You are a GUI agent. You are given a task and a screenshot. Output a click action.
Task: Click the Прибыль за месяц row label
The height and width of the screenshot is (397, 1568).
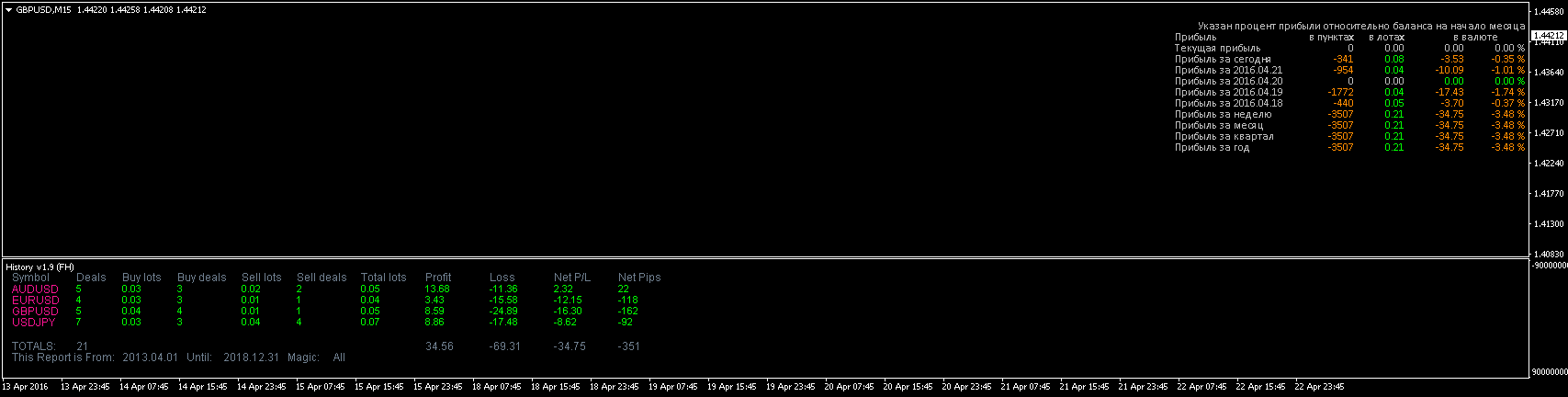pos(1219,125)
